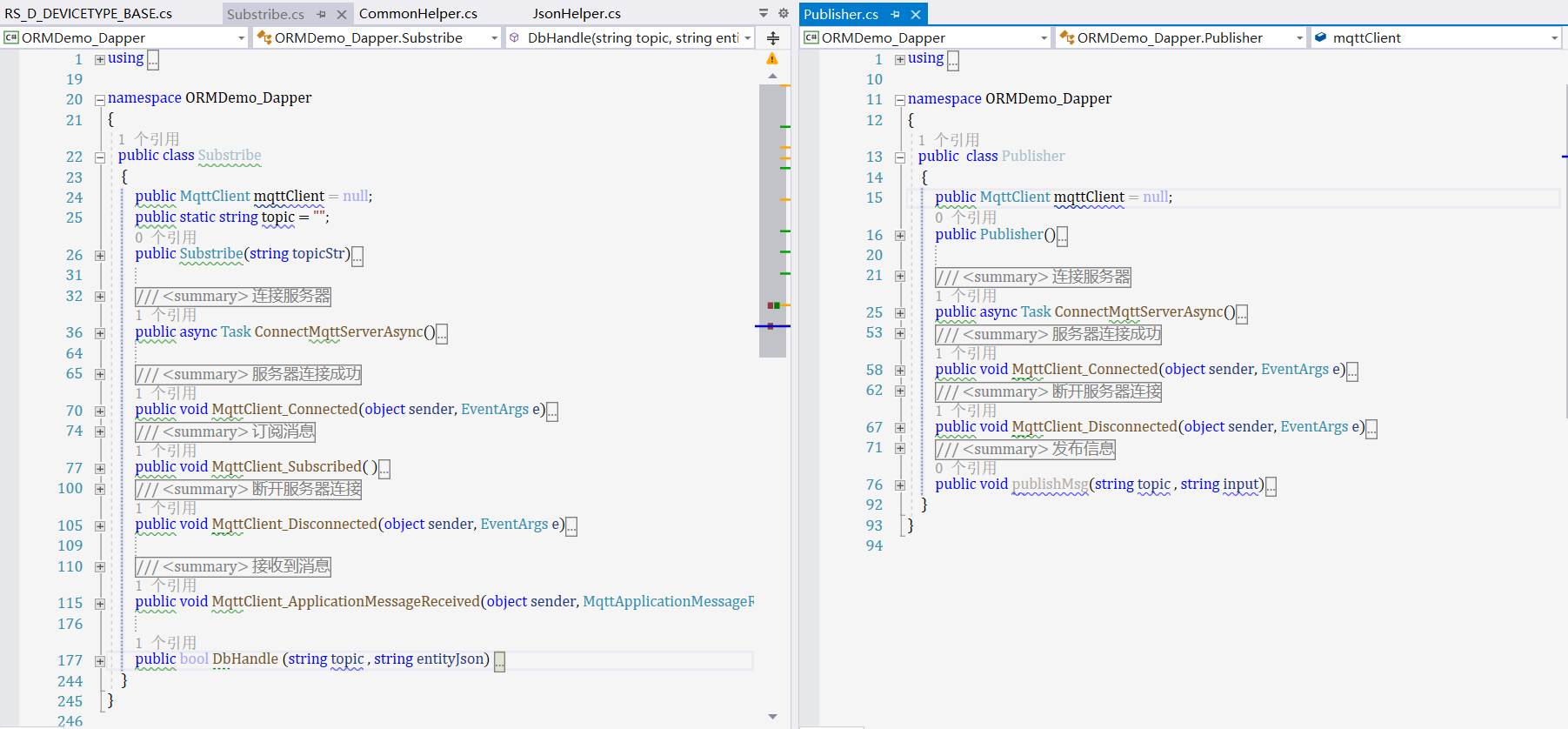The width and height of the screenshot is (1568, 729).
Task: Close the Substribe.cs tab
Action: pyautogui.click(x=342, y=14)
